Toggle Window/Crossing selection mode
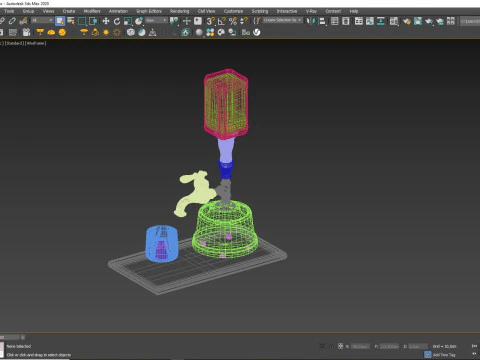480x360 pixels. coord(93,21)
